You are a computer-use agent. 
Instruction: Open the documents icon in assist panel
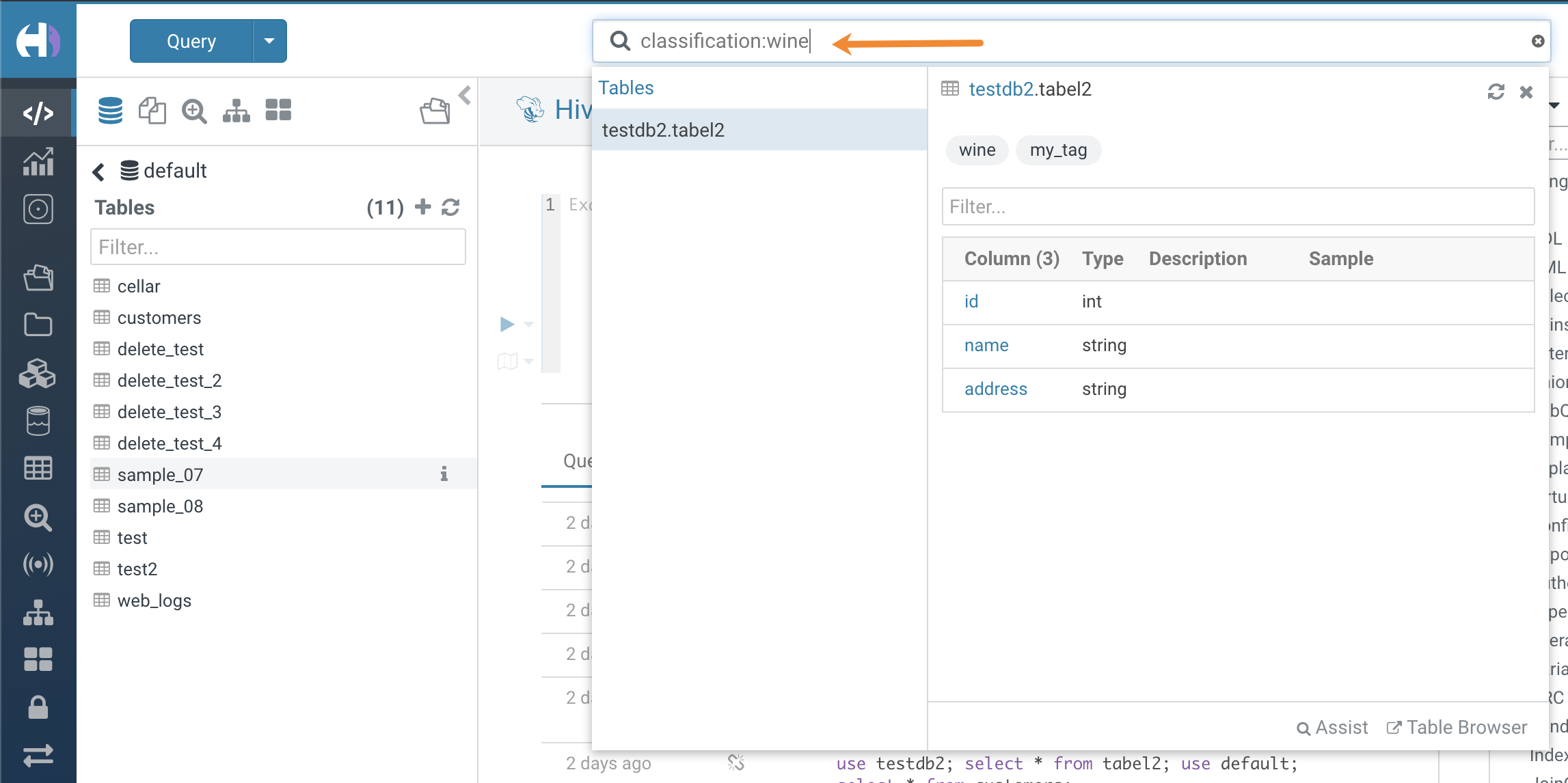point(152,110)
